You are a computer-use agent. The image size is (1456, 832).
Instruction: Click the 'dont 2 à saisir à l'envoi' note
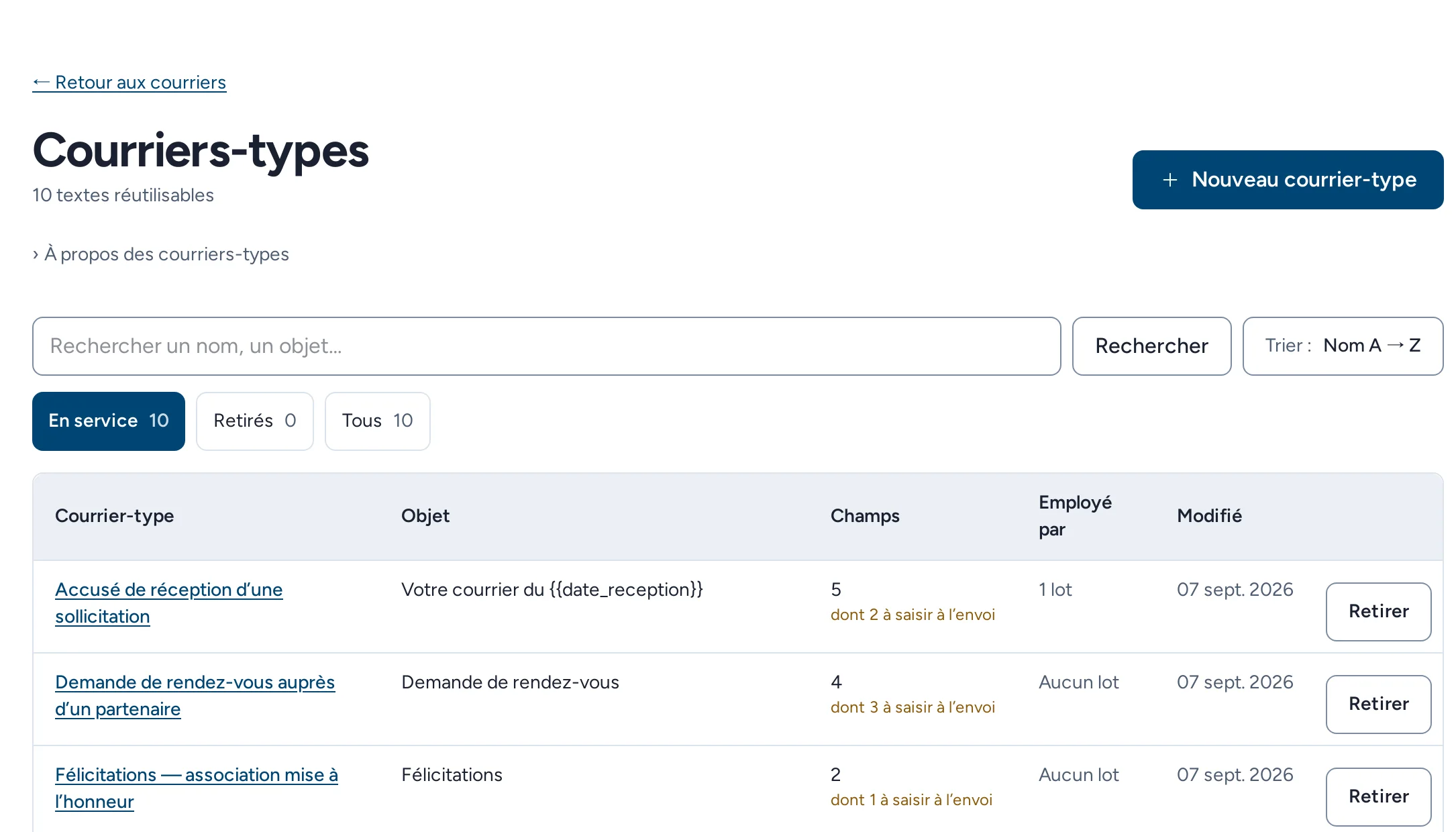pos(913,615)
